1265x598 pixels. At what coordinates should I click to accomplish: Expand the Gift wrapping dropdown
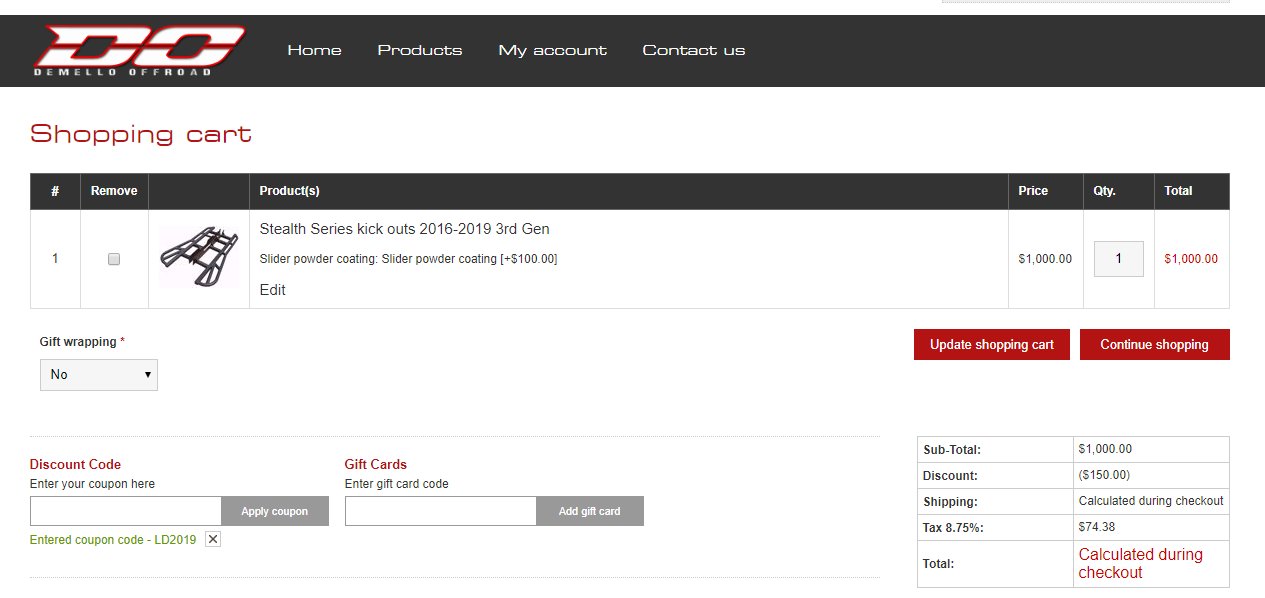point(99,374)
